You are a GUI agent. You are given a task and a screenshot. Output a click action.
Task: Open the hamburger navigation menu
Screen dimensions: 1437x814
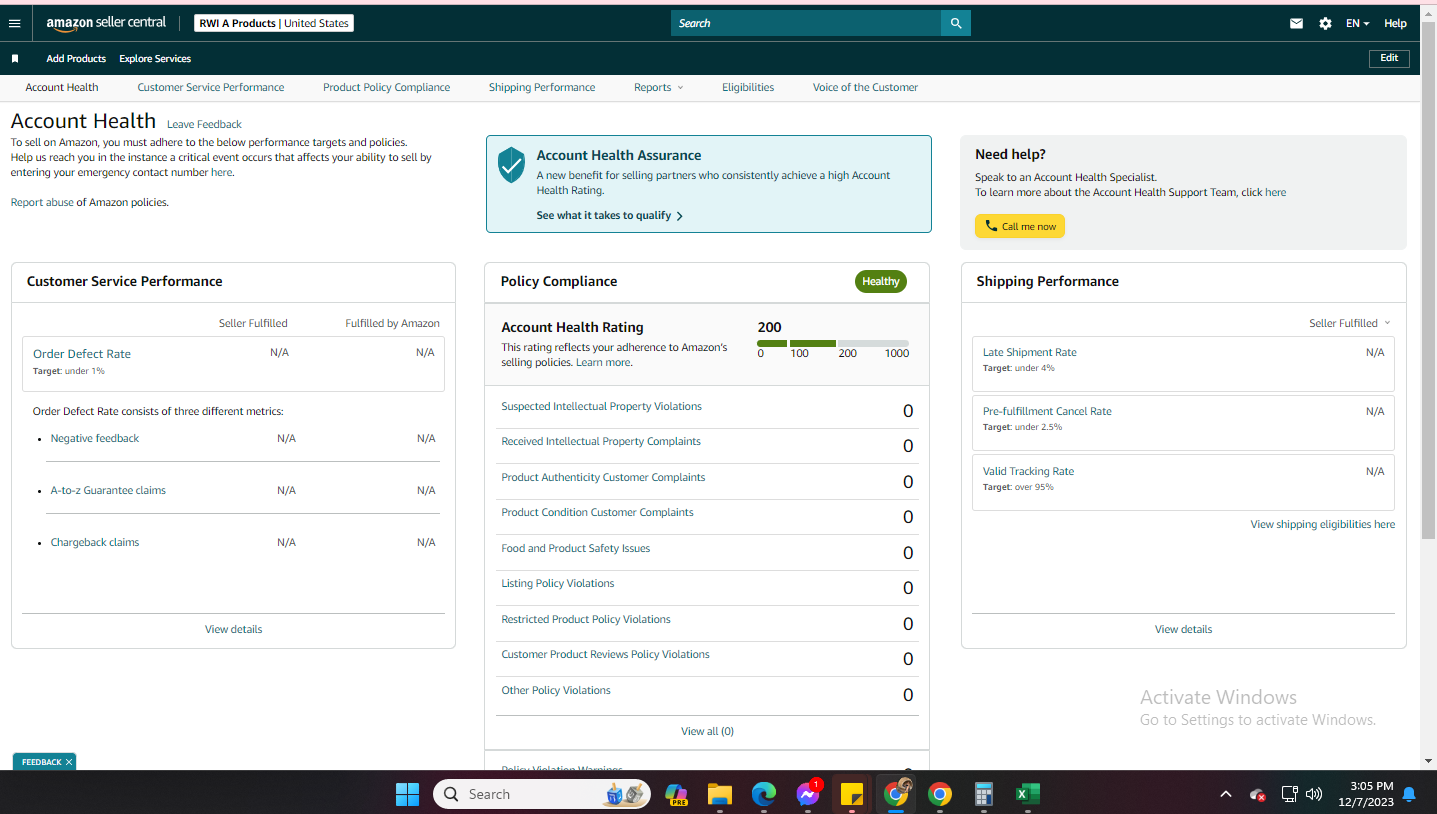[14, 23]
